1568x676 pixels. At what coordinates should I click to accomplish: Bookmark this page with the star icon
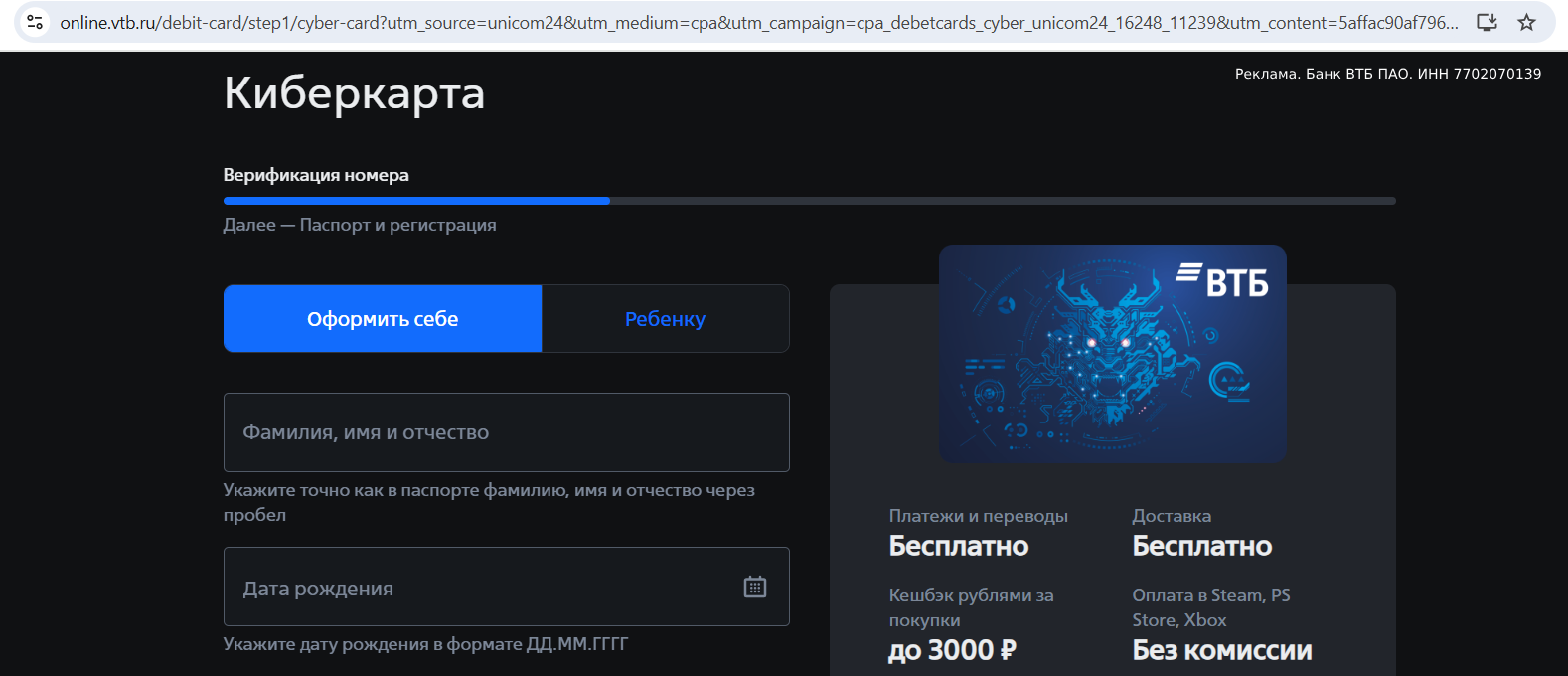(1526, 22)
